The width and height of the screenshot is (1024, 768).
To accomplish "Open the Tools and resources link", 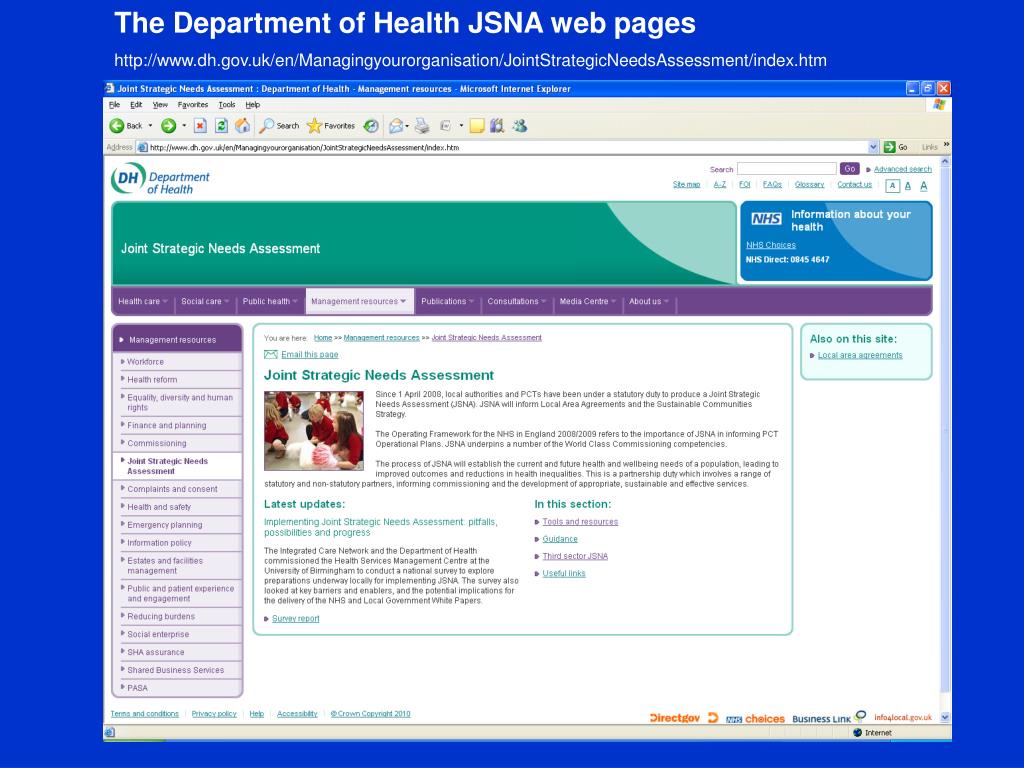I will 580,522.
